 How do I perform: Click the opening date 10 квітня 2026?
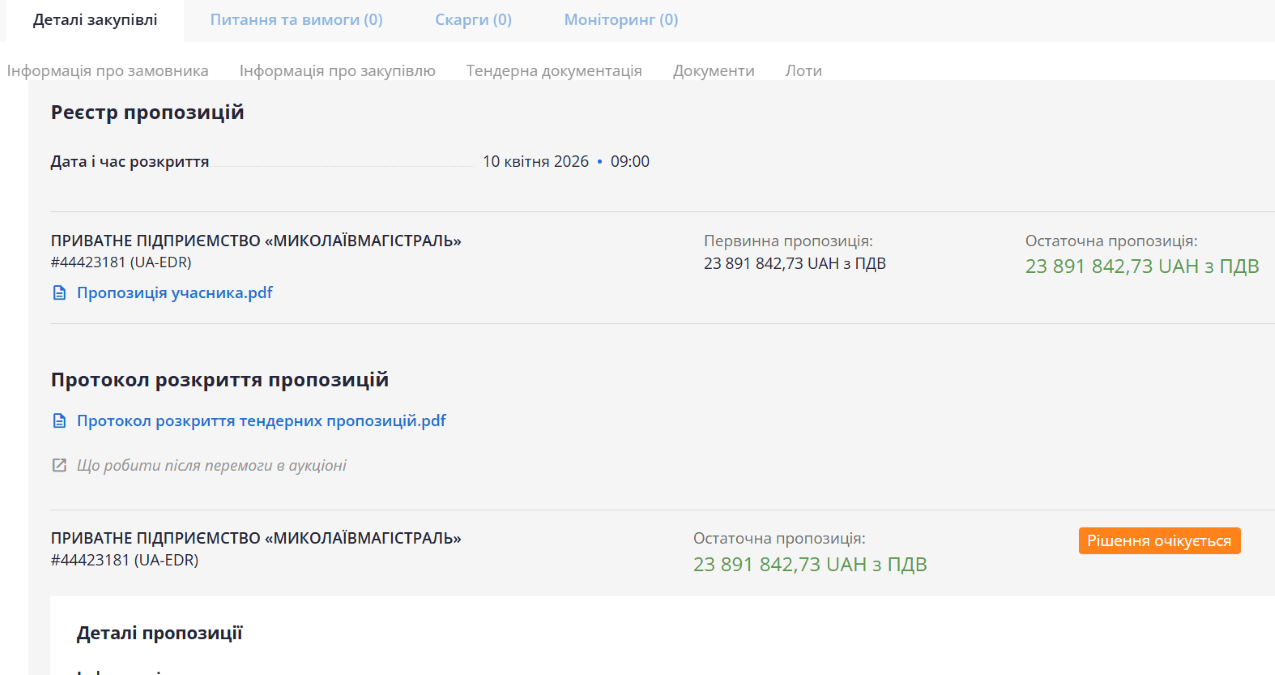[535, 162]
